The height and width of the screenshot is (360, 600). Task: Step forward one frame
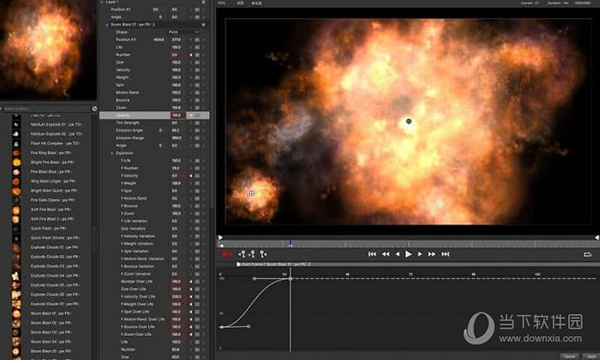coord(420,254)
